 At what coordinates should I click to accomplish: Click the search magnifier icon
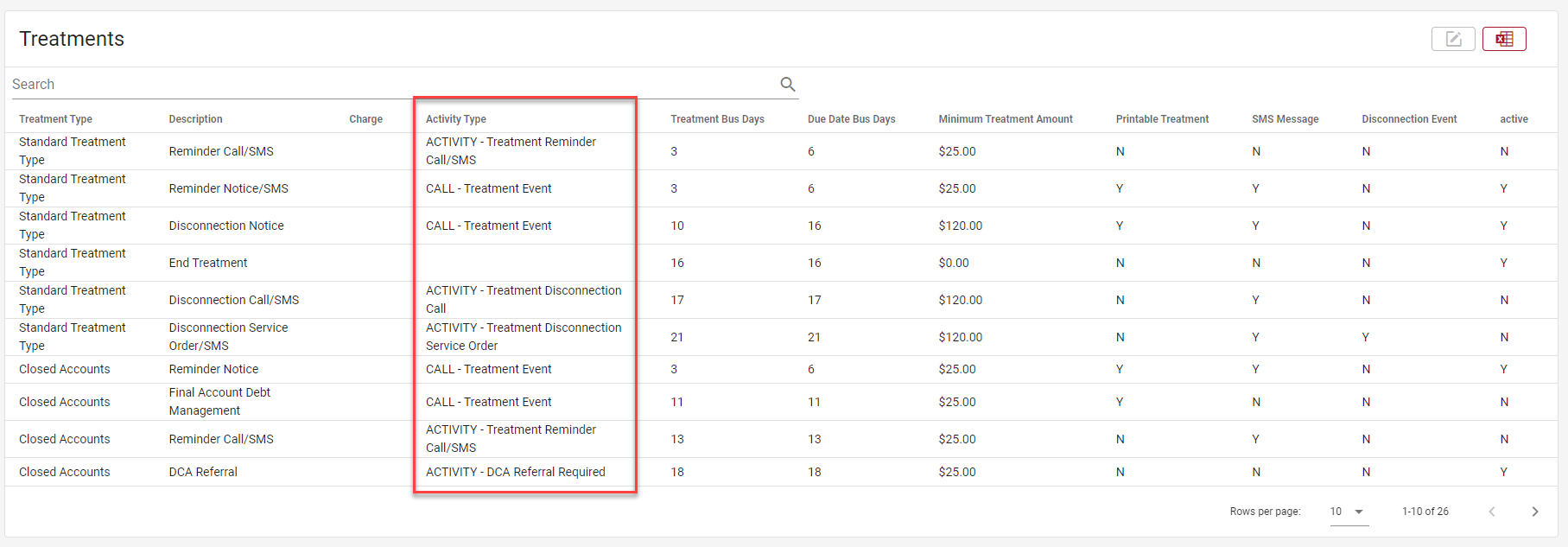click(x=787, y=84)
